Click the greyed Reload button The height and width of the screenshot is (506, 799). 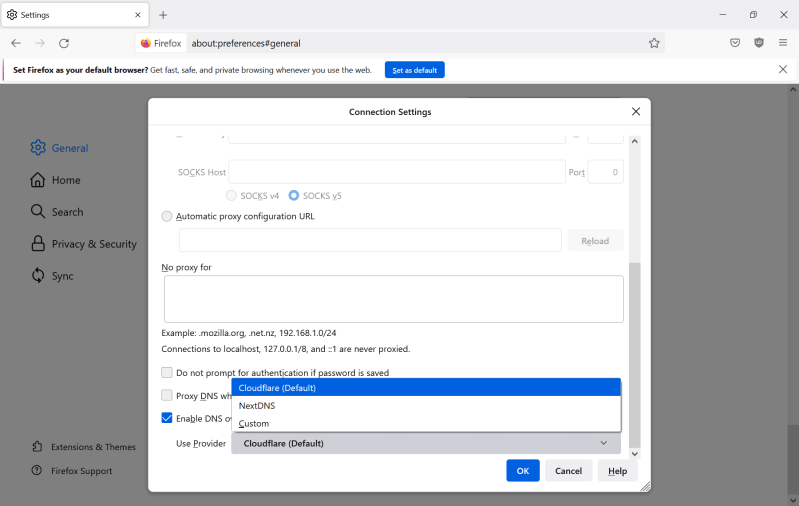coord(595,241)
